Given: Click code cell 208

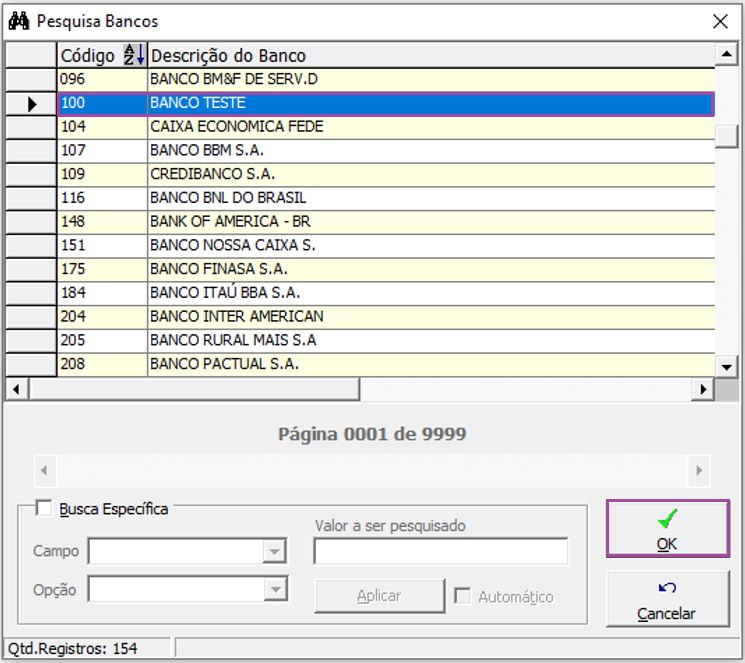Looking at the screenshot, I should point(102,365).
